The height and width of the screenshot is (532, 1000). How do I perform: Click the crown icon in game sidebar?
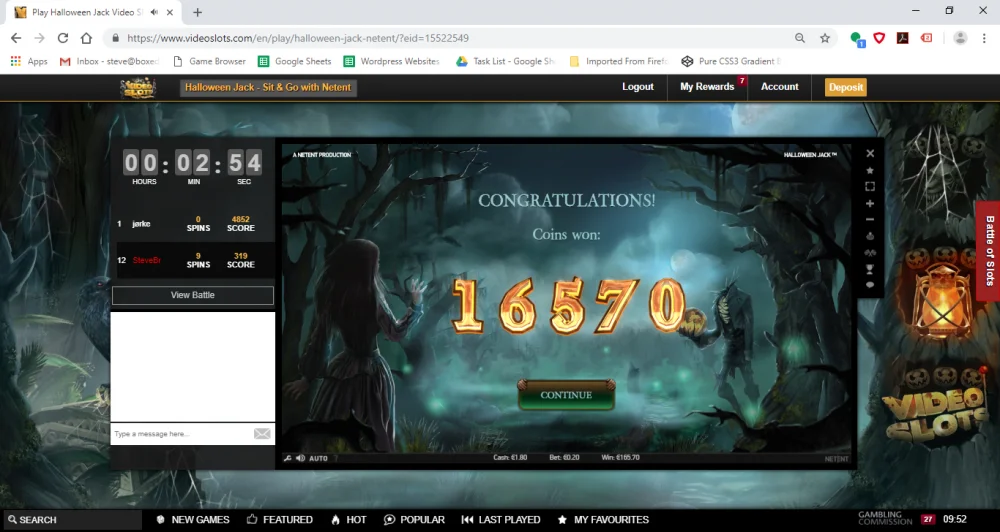point(870,236)
